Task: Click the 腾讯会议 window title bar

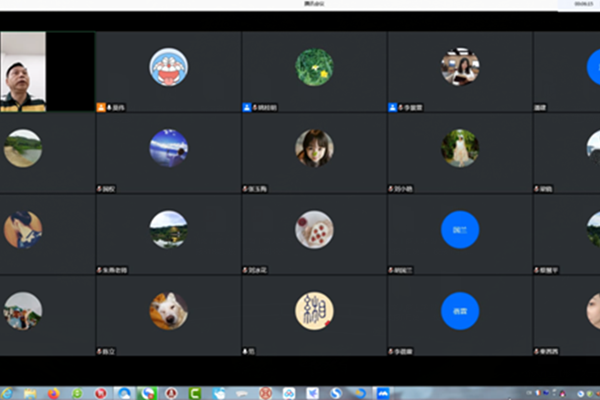Action: pos(300,4)
